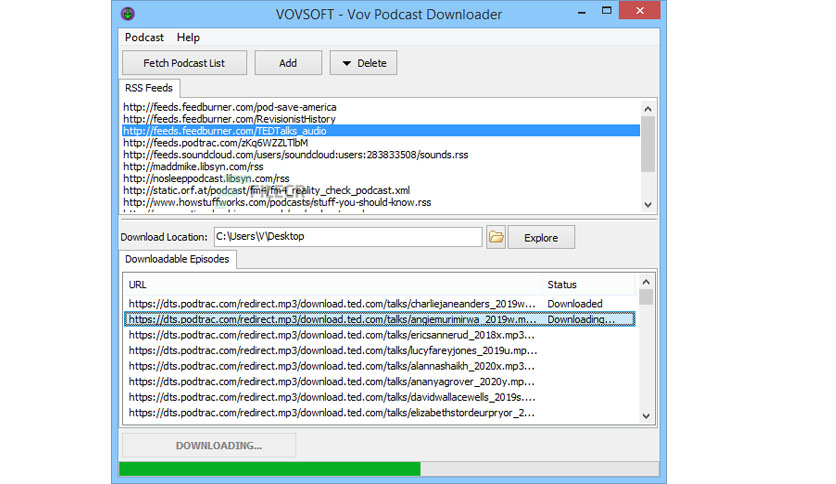Select the charliejaneanders_2019w episode row

coord(380,304)
